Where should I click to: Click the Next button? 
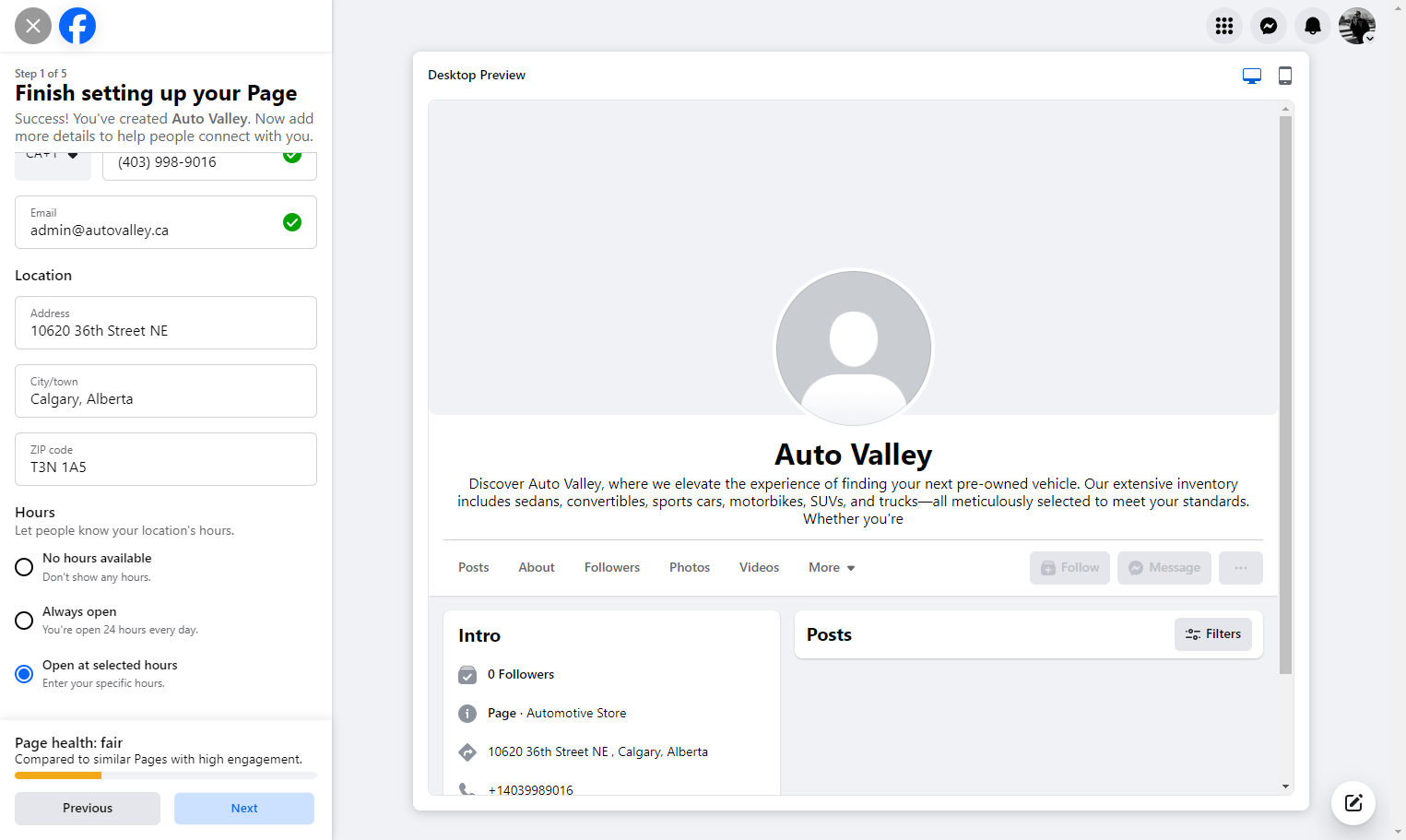(244, 809)
